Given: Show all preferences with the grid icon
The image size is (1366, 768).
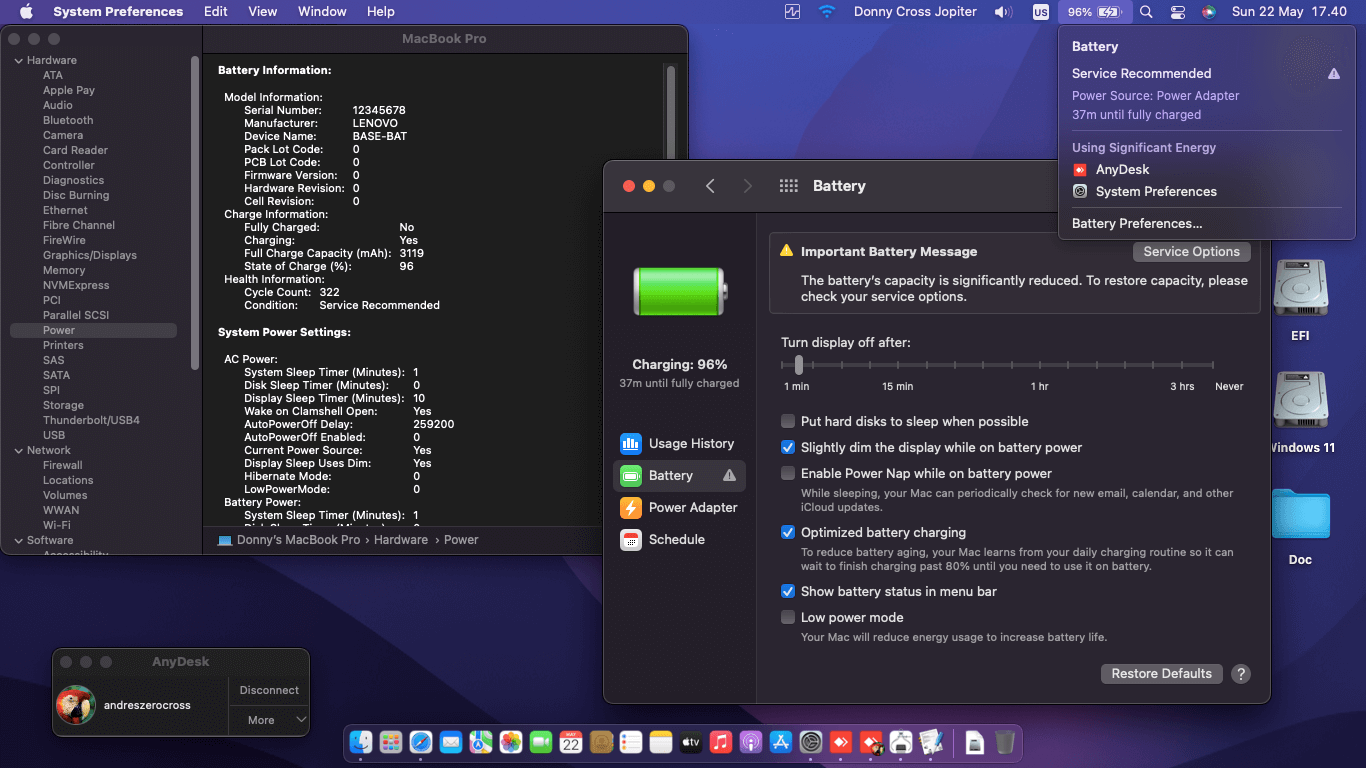Looking at the screenshot, I should coord(788,186).
